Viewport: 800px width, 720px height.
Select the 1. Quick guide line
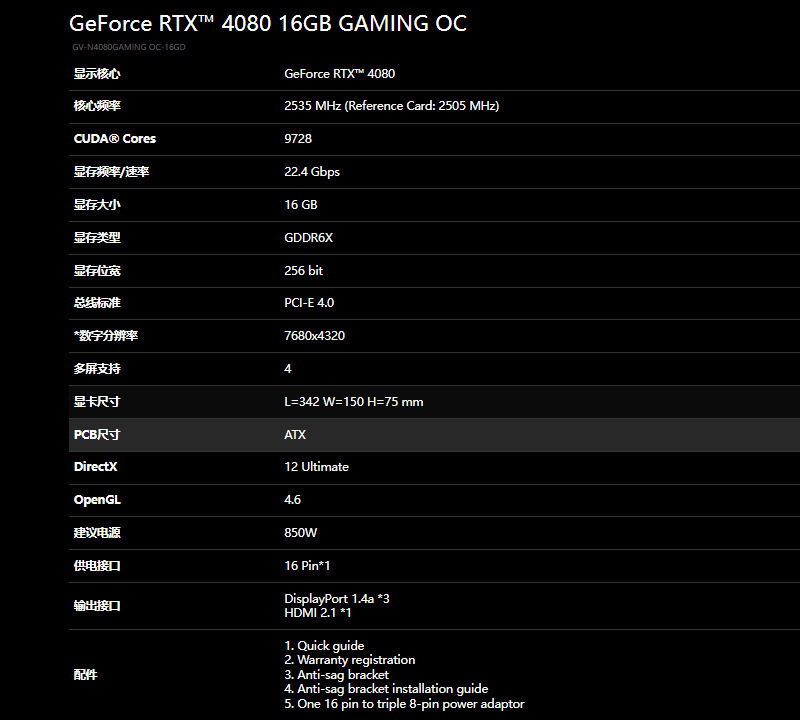(x=324, y=645)
